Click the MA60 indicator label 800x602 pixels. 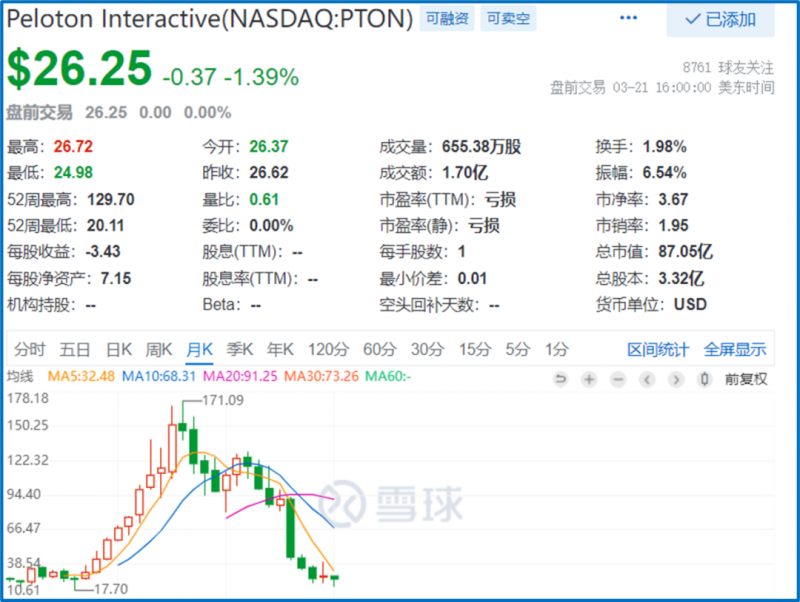click(x=388, y=377)
